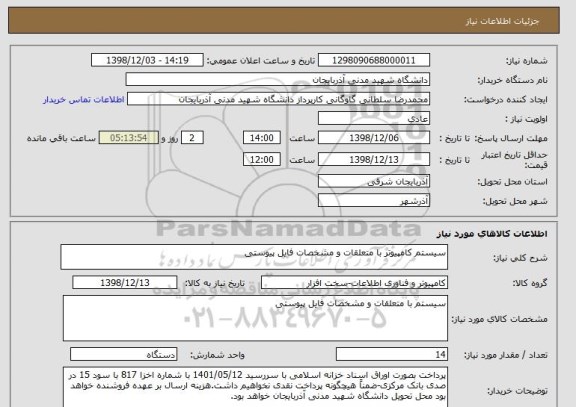Click the price validity time 12:00
The image size is (576, 407).
click(262, 159)
